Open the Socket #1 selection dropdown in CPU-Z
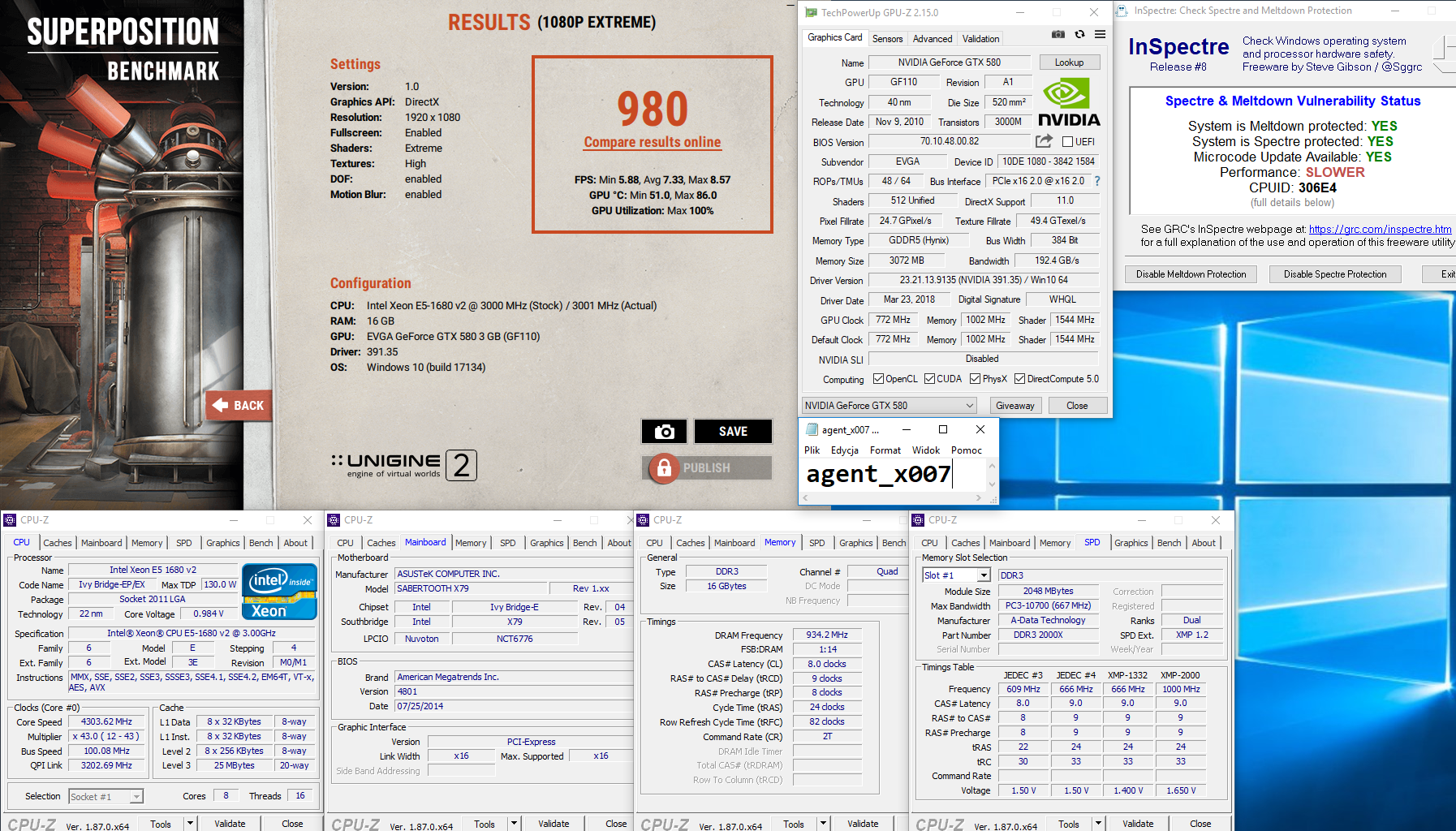The image size is (1456, 831). [106, 797]
